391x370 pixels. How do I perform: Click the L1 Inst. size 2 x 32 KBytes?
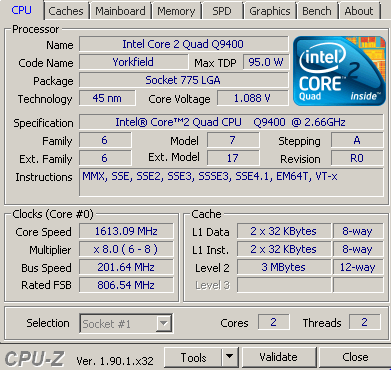(x=284, y=249)
